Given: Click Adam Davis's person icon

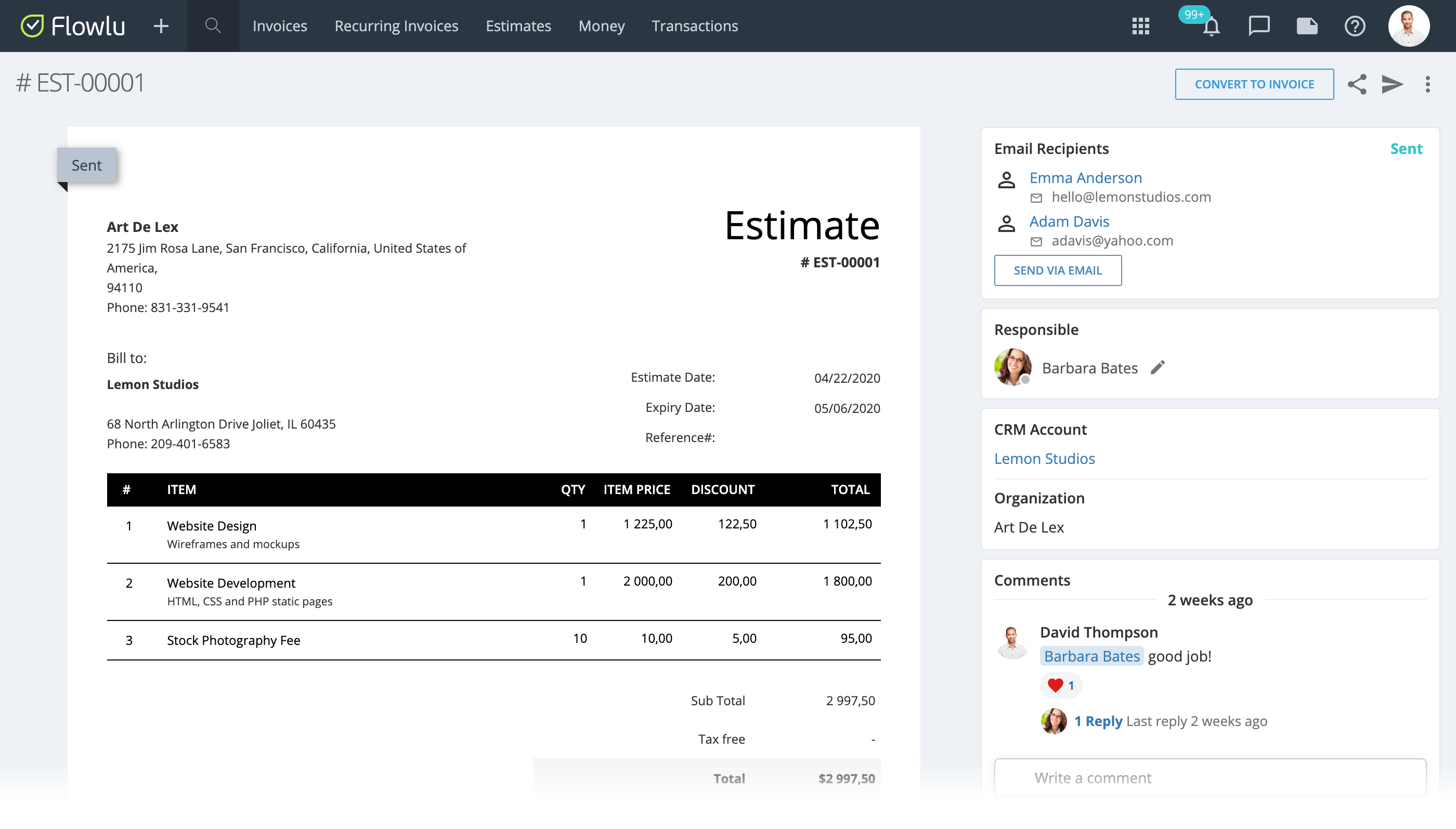Looking at the screenshot, I should (x=1006, y=223).
